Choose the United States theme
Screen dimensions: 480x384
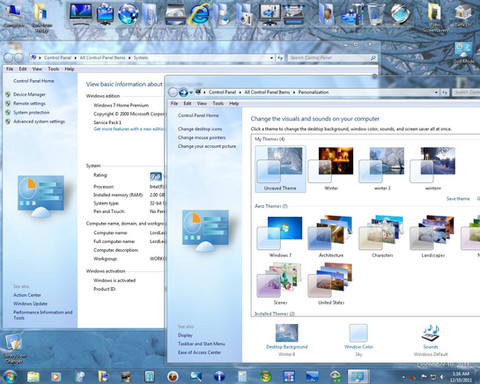[331, 284]
